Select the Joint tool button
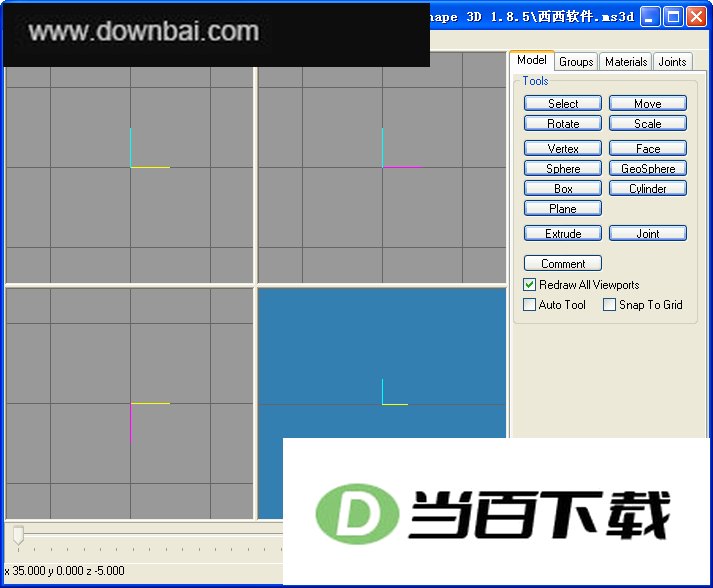713x588 pixels. [x=648, y=233]
